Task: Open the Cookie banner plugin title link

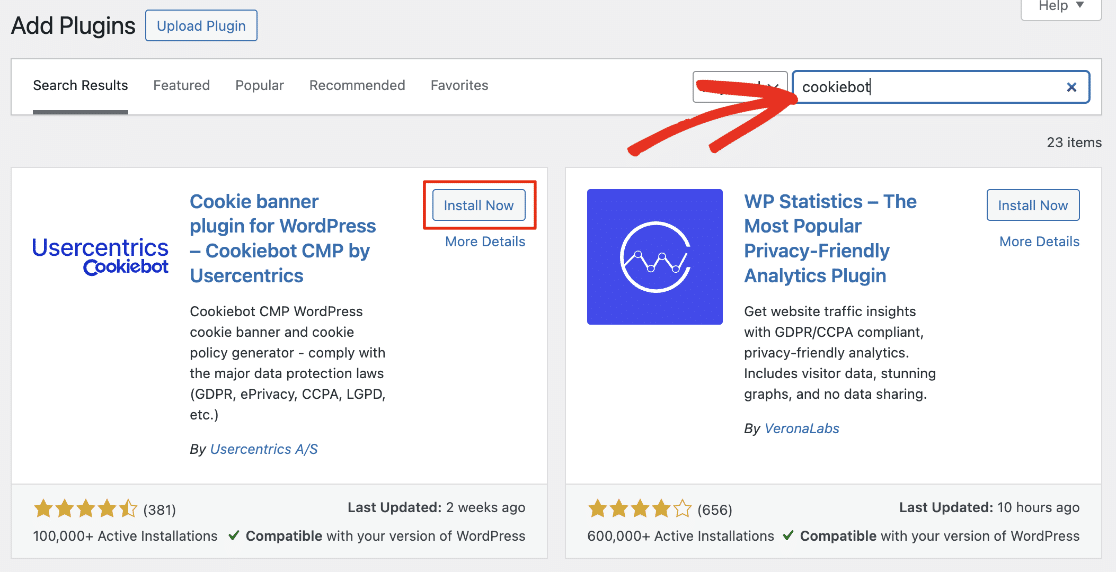Action: (283, 238)
